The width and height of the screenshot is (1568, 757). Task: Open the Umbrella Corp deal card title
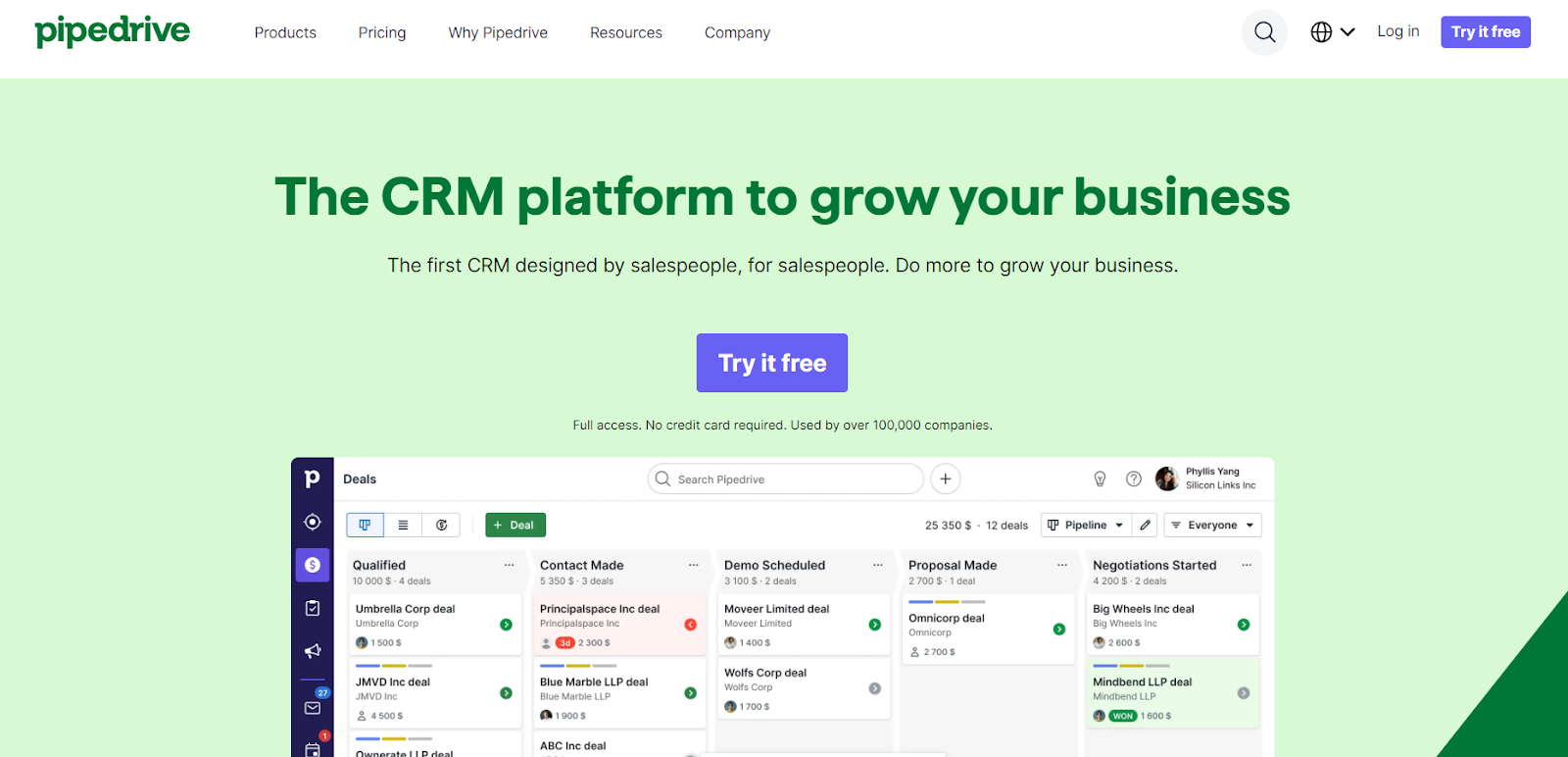tap(405, 609)
